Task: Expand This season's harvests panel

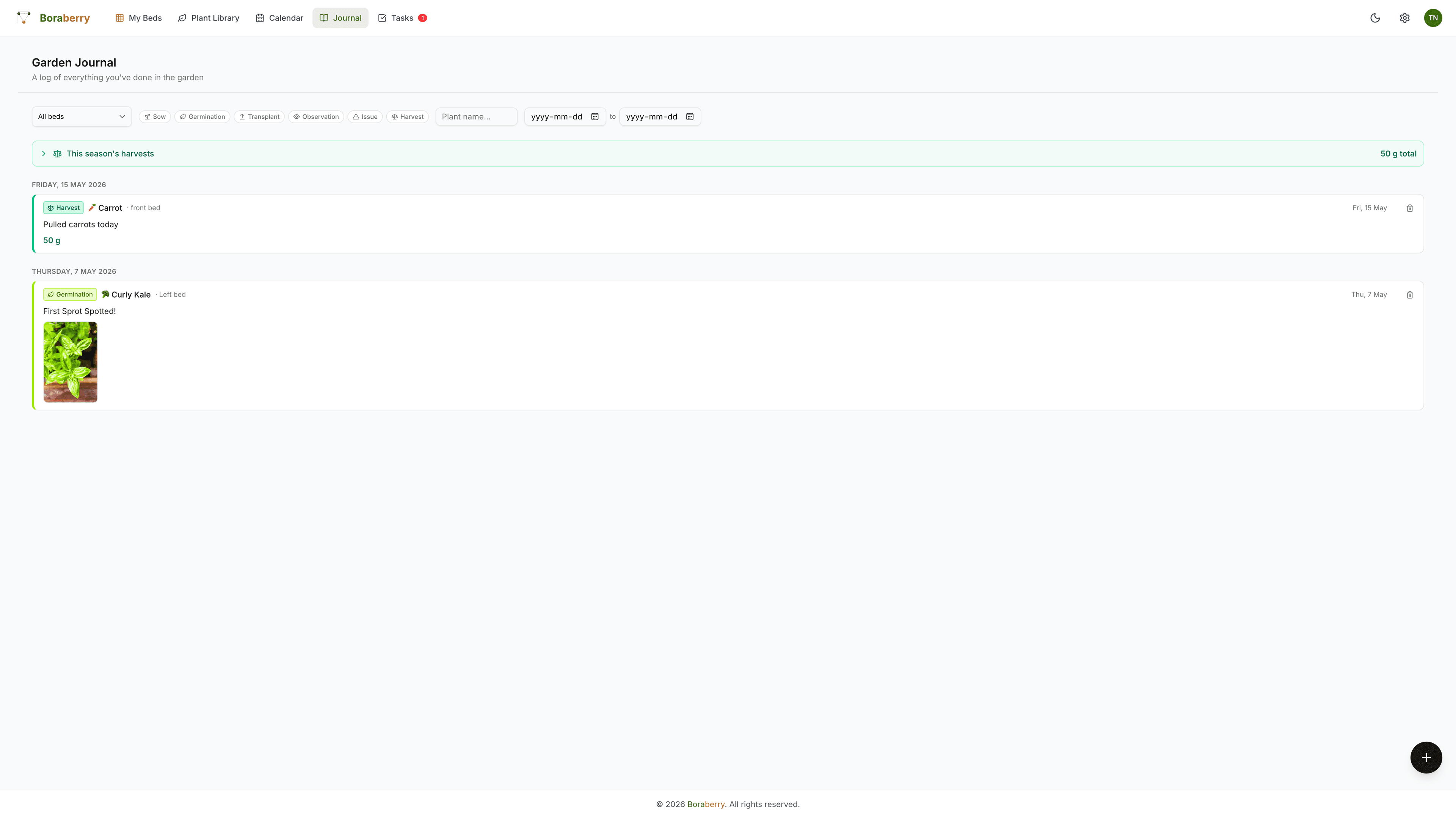Action: point(728,154)
